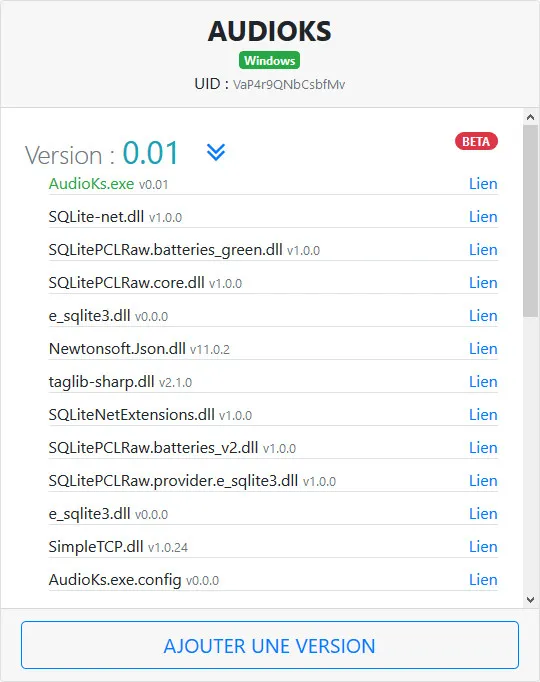Image resolution: width=540 pixels, height=682 pixels.
Task: Click the red BETA badge
Action: [476, 141]
